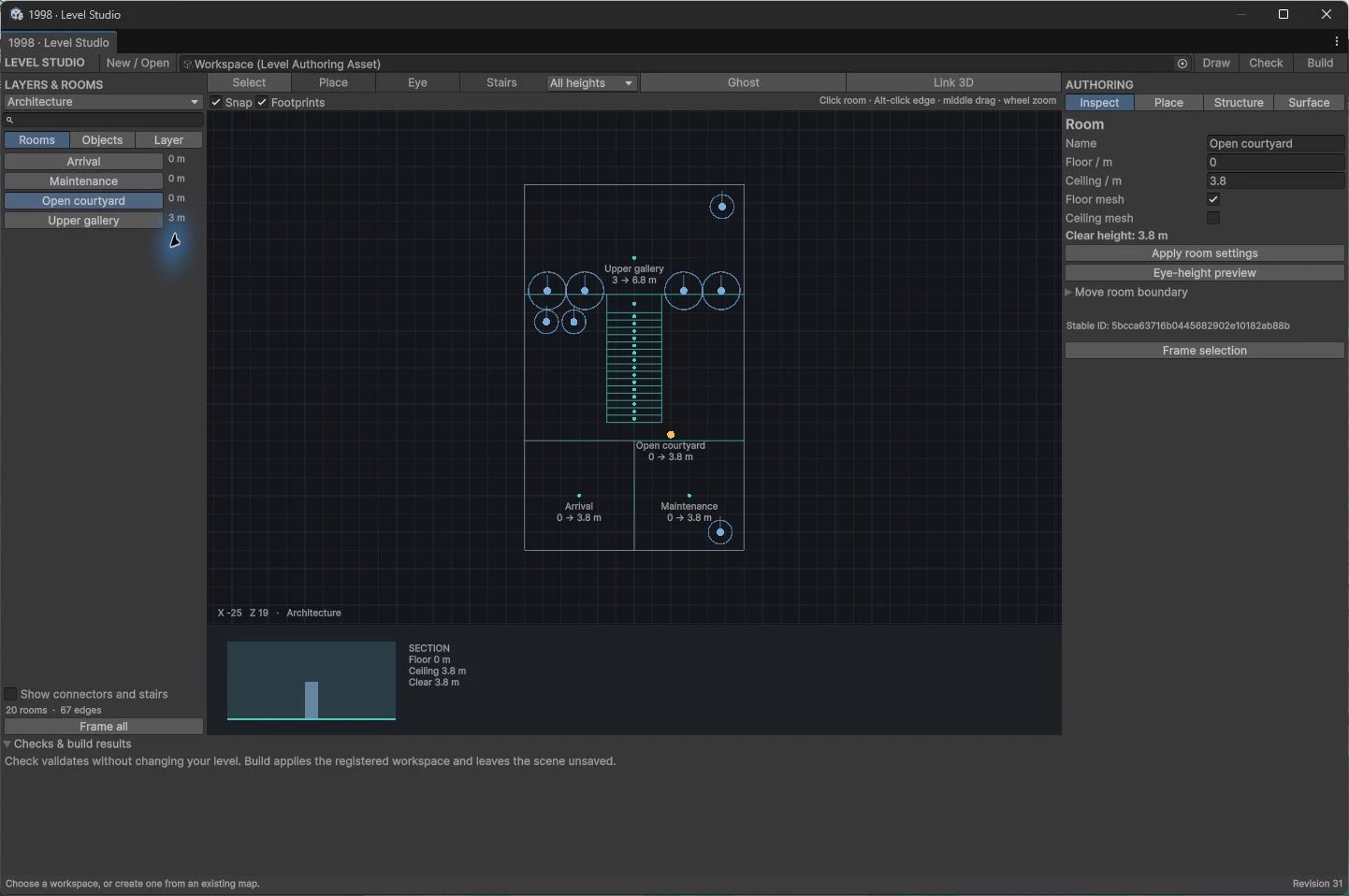The width and height of the screenshot is (1349, 896).
Task: Click the section preview thumbnail
Action: [x=312, y=681]
